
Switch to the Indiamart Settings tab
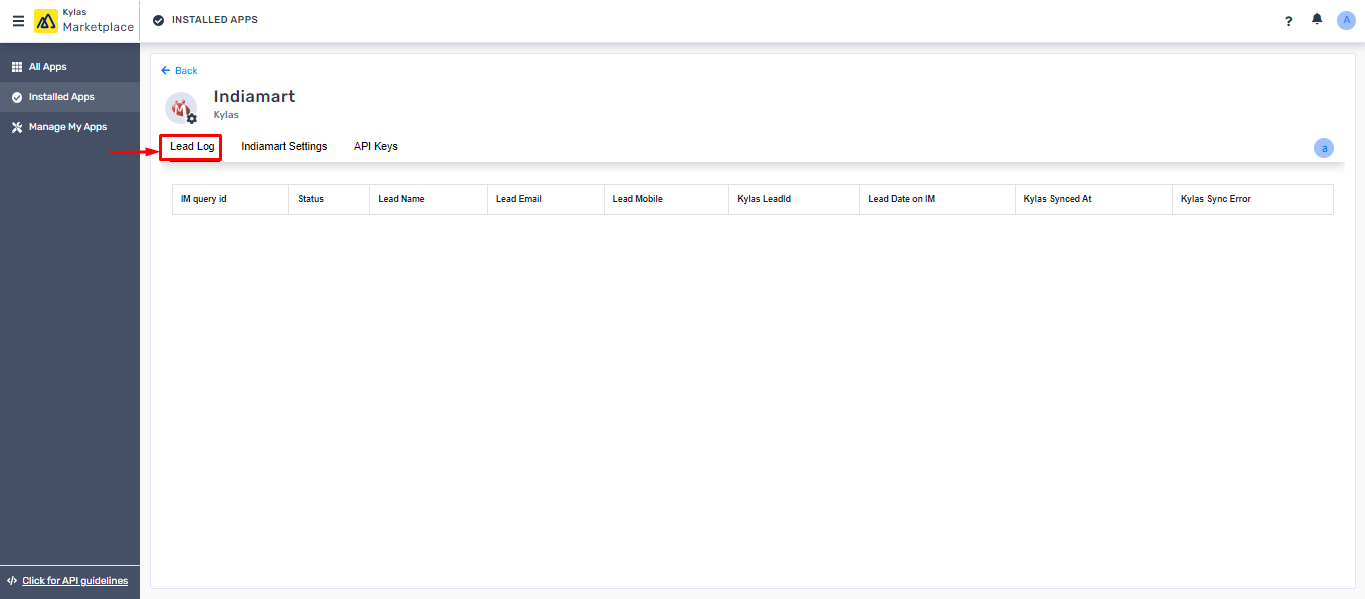(284, 147)
